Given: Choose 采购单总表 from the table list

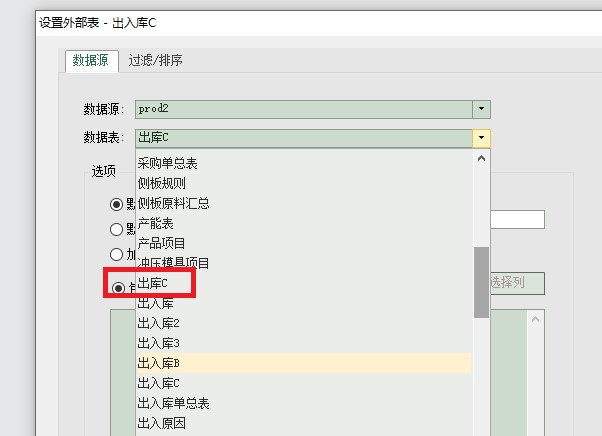Looking at the screenshot, I should click(167, 163).
